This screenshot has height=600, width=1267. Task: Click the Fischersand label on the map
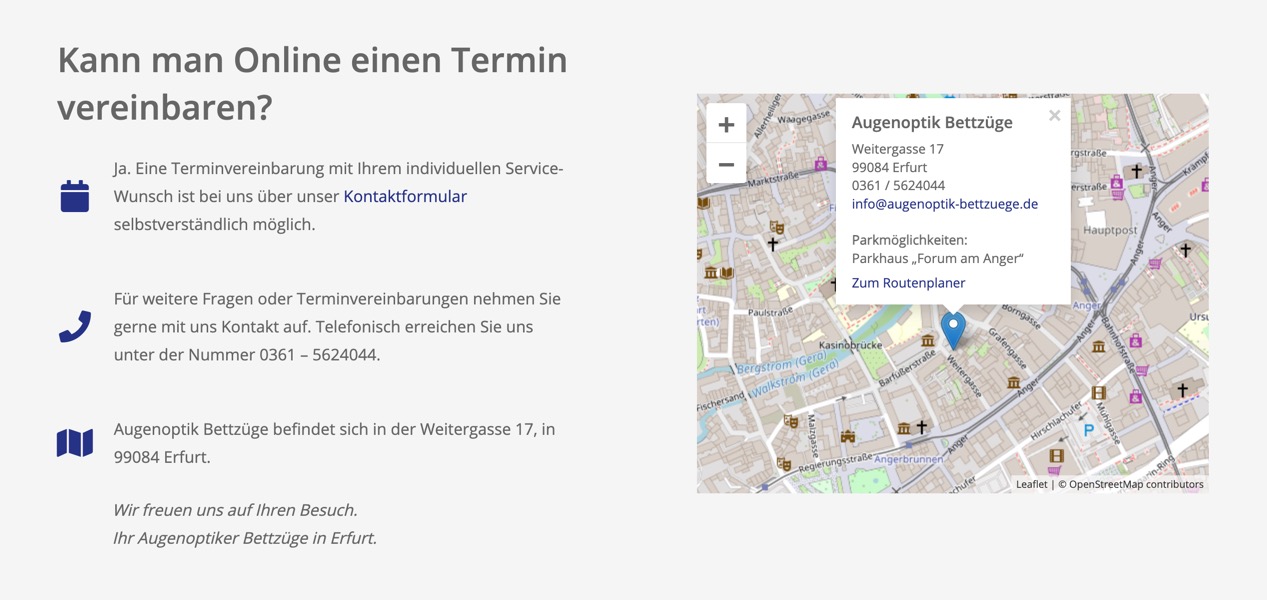coord(721,401)
